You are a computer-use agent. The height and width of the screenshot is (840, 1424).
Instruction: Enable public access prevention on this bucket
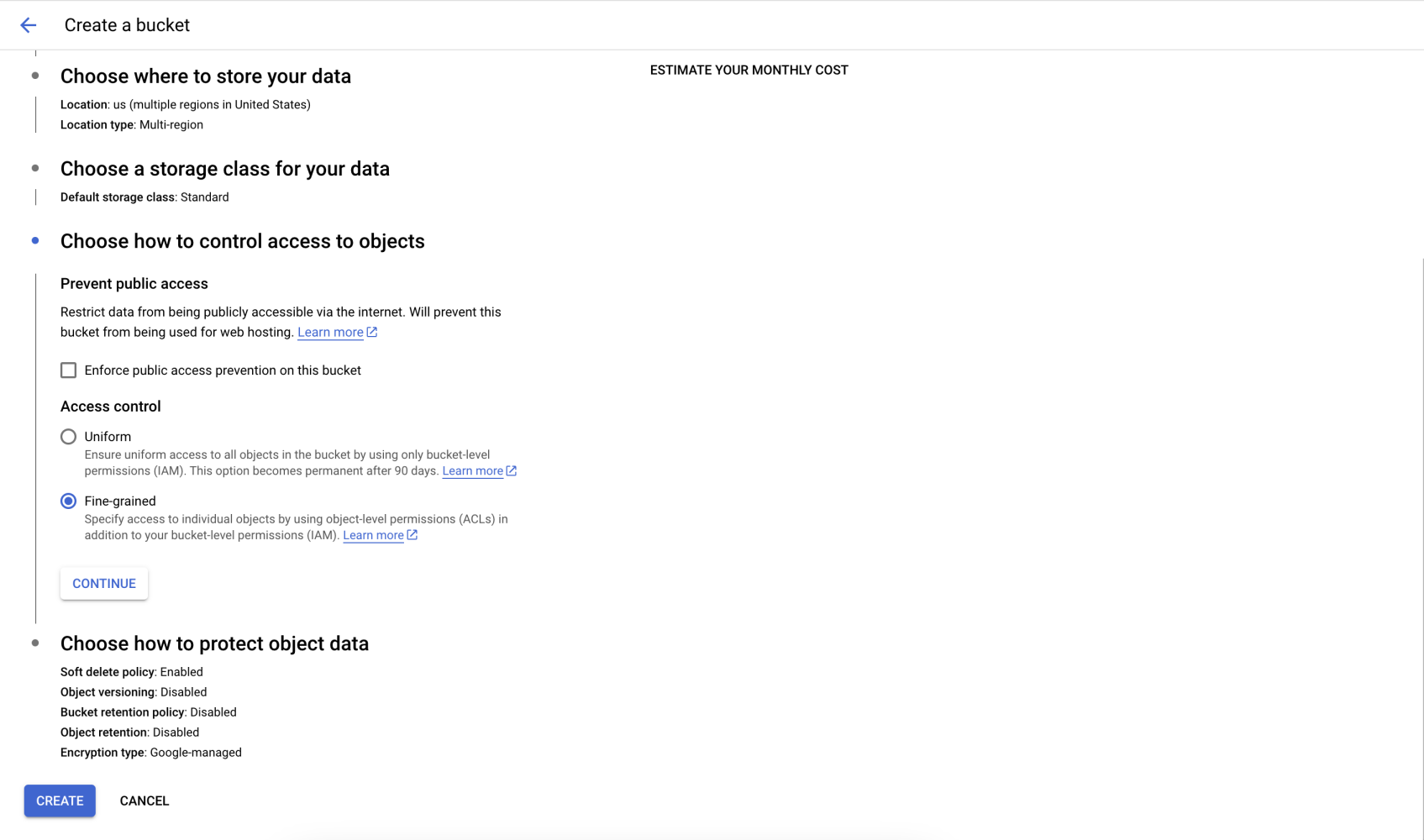point(68,370)
